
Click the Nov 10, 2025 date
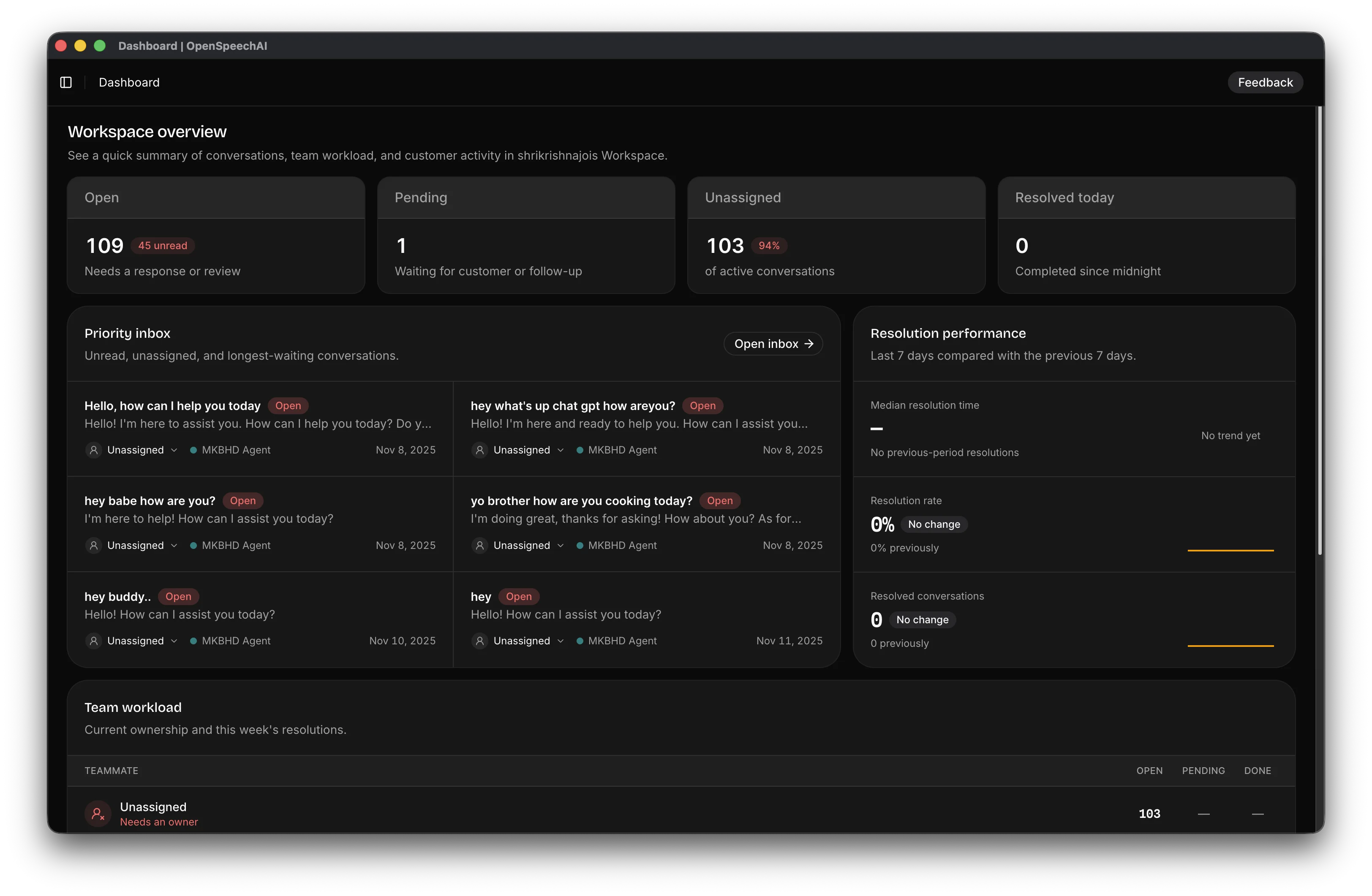click(403, 641)
